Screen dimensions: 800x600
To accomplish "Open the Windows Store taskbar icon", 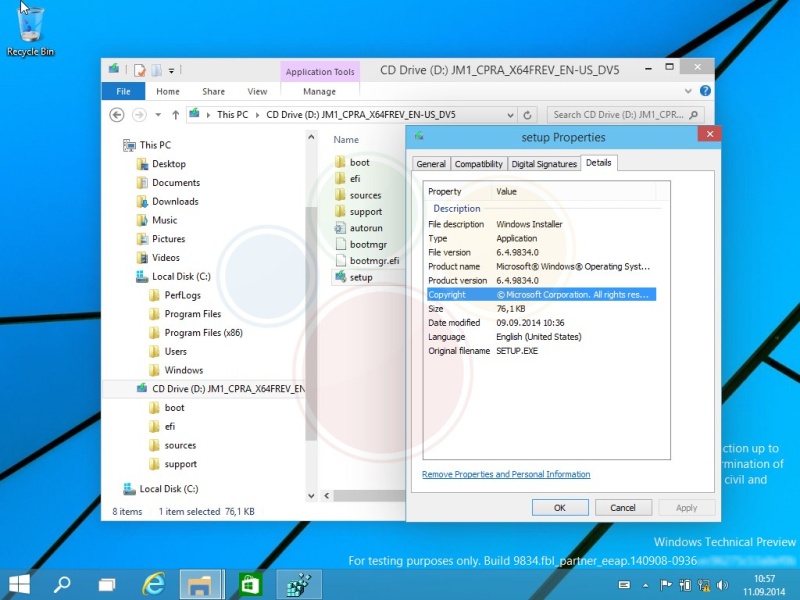I will 250,584.
